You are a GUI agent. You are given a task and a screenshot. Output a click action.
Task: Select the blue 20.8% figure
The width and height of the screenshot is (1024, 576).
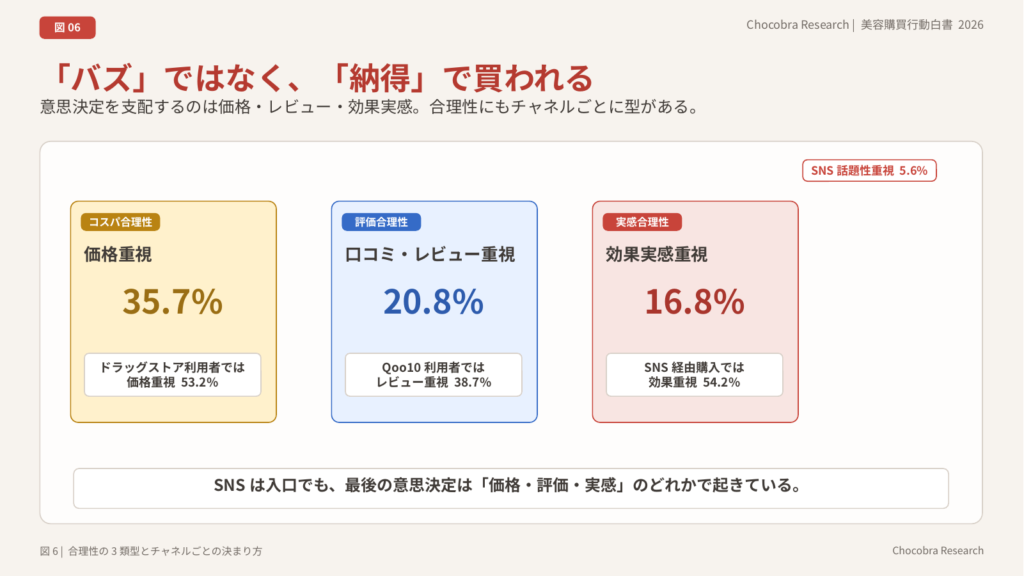[434, 301]
